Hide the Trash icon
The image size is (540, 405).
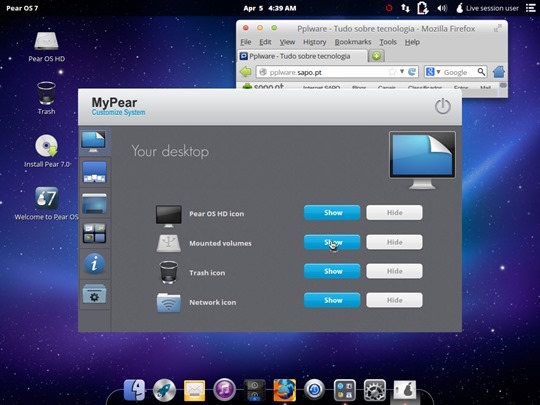pyautogui.click(x=394, y=271)
